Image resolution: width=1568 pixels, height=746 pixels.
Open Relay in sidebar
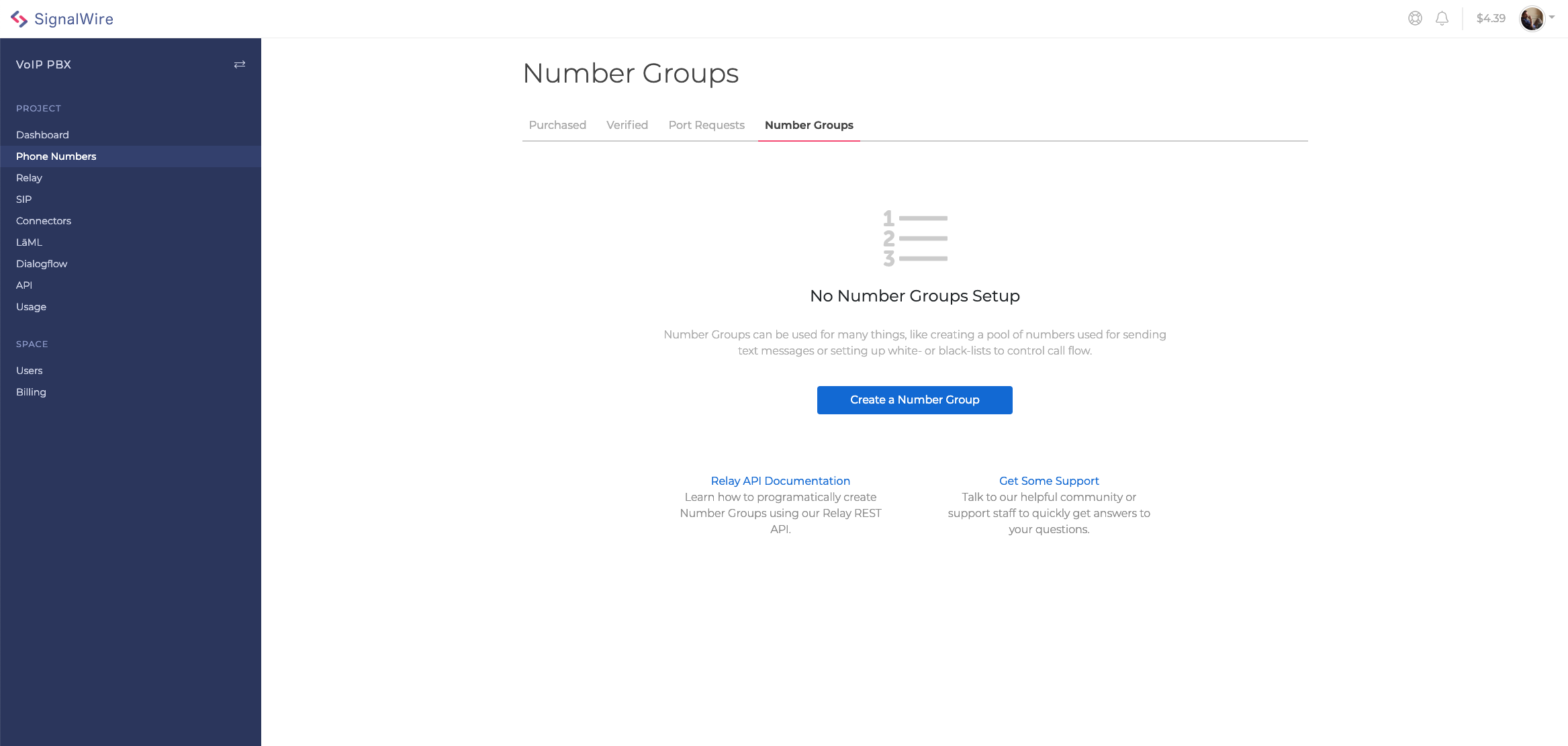[29, 178]
